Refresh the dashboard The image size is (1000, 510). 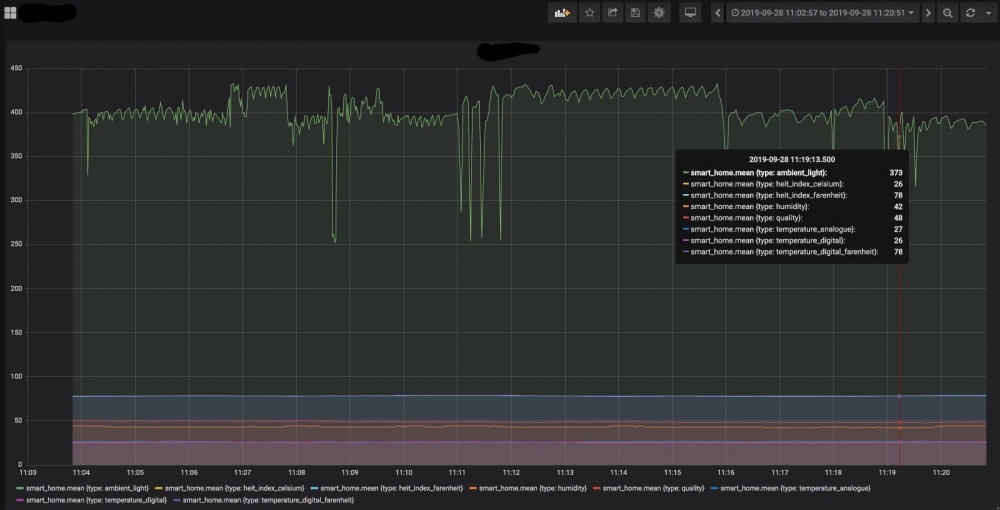pos(970,13)
